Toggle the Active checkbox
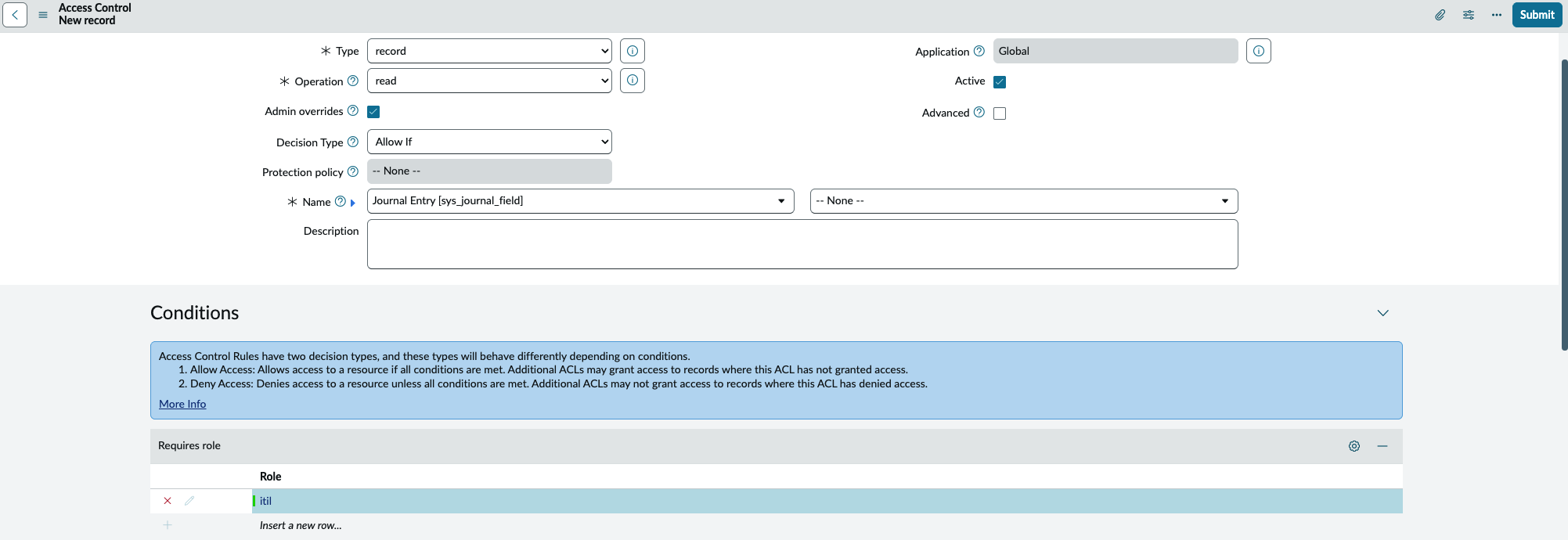Image resolution: width=1568 pixels, height=540 pixels. (1000, 81)
